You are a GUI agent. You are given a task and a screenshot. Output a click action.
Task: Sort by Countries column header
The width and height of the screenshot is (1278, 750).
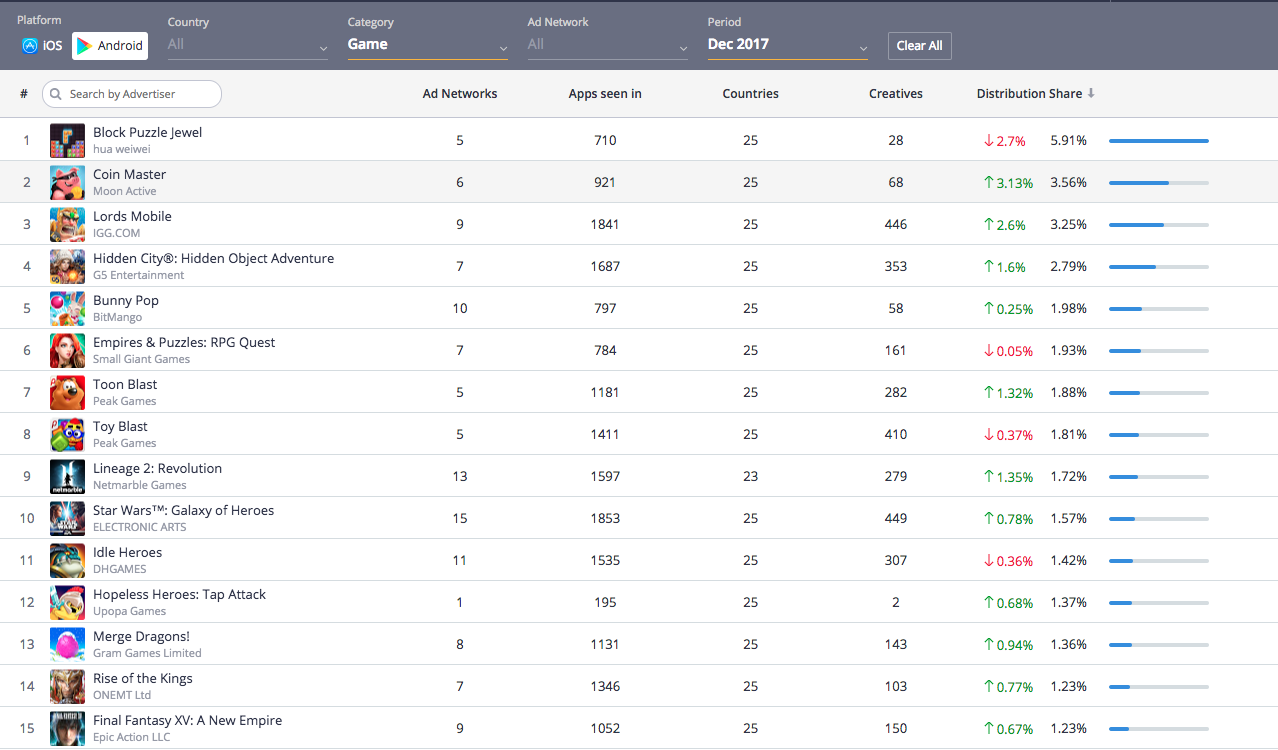[x=750, y=94]
